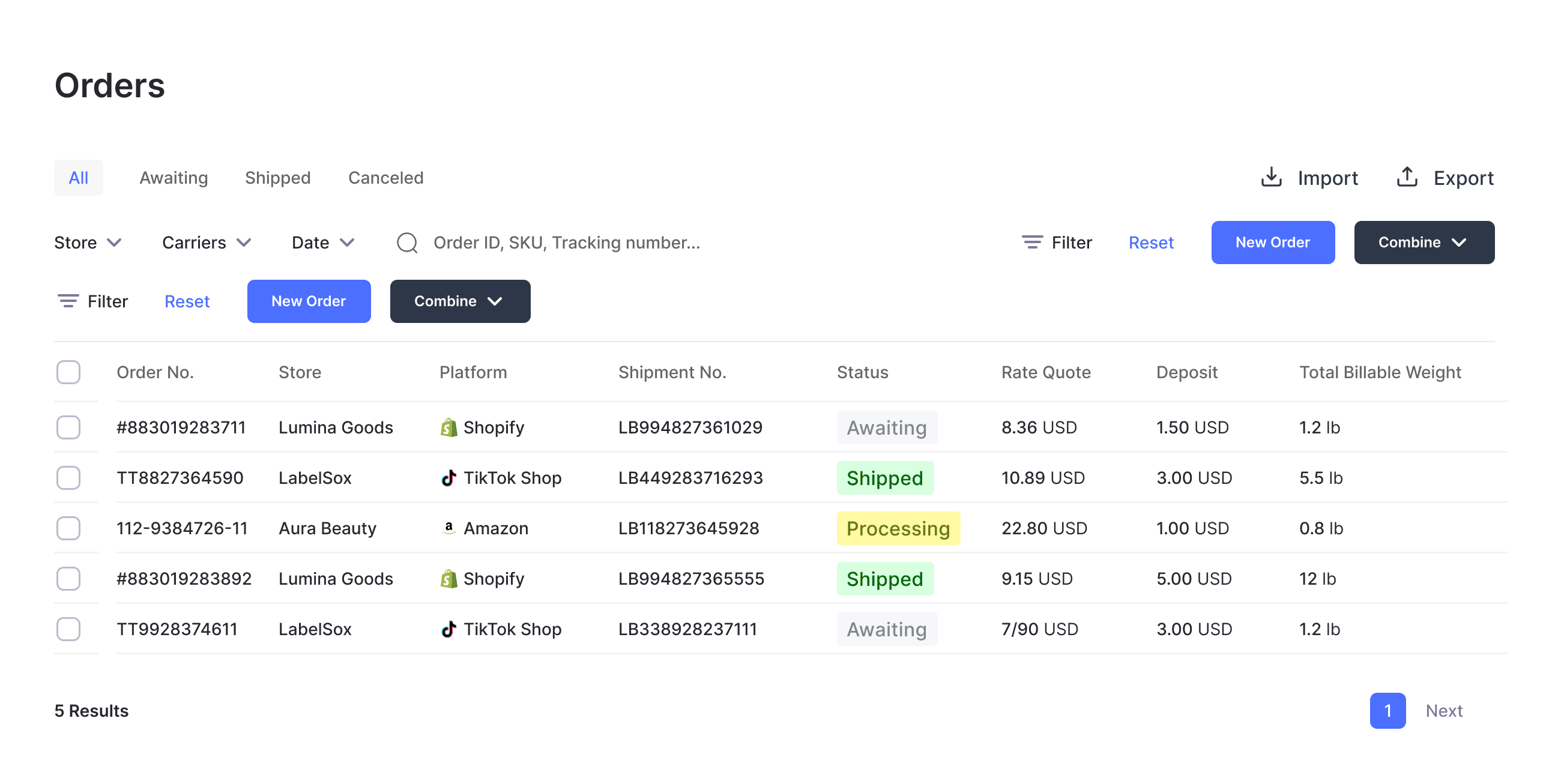The width and height of the screenshot is (1567, 784).
Task: Click the Export upload icon
Action: [x=1407, y=177]
